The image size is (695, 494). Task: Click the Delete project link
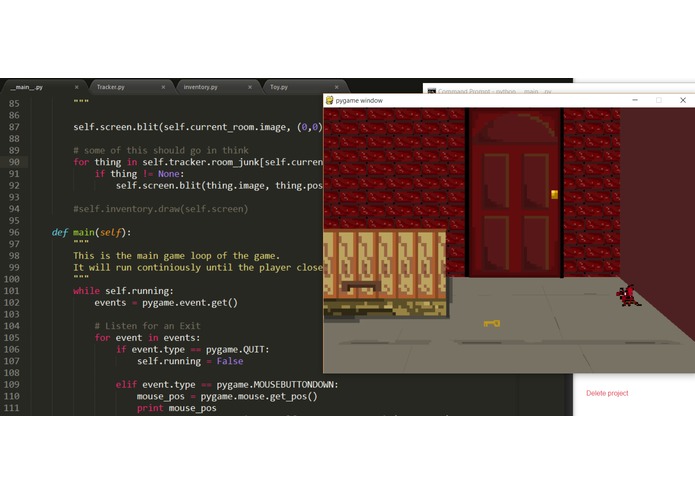607,393
